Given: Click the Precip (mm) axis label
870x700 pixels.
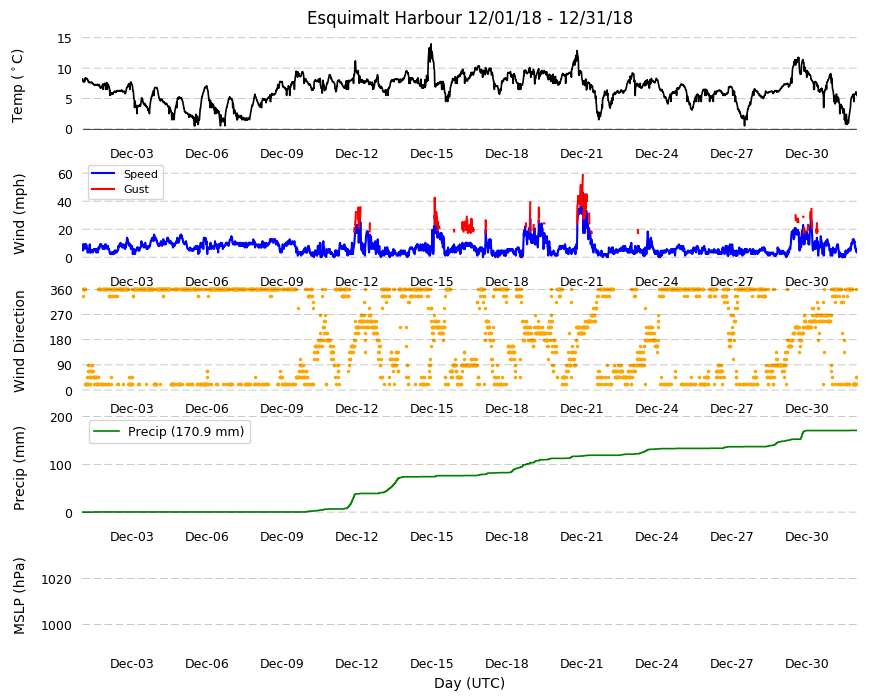Looking at the screenshot, I should pos(19,468).
